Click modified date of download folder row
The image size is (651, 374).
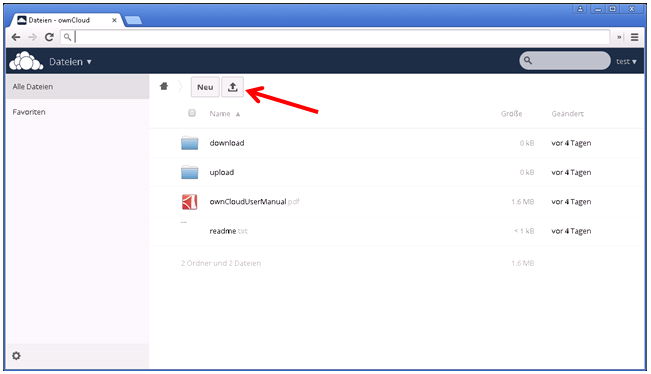(571, 143)
